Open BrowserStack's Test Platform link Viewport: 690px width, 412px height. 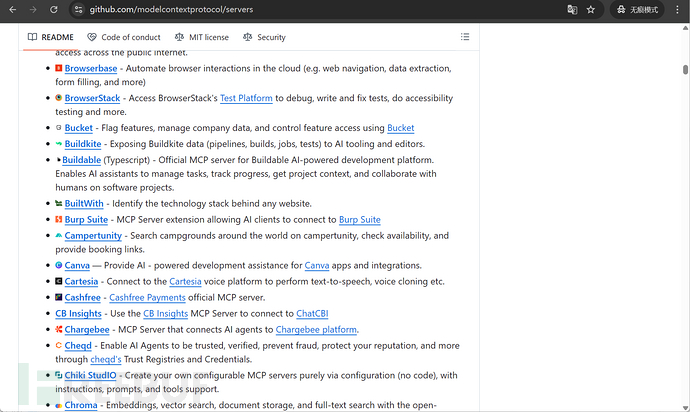(246, 98)
